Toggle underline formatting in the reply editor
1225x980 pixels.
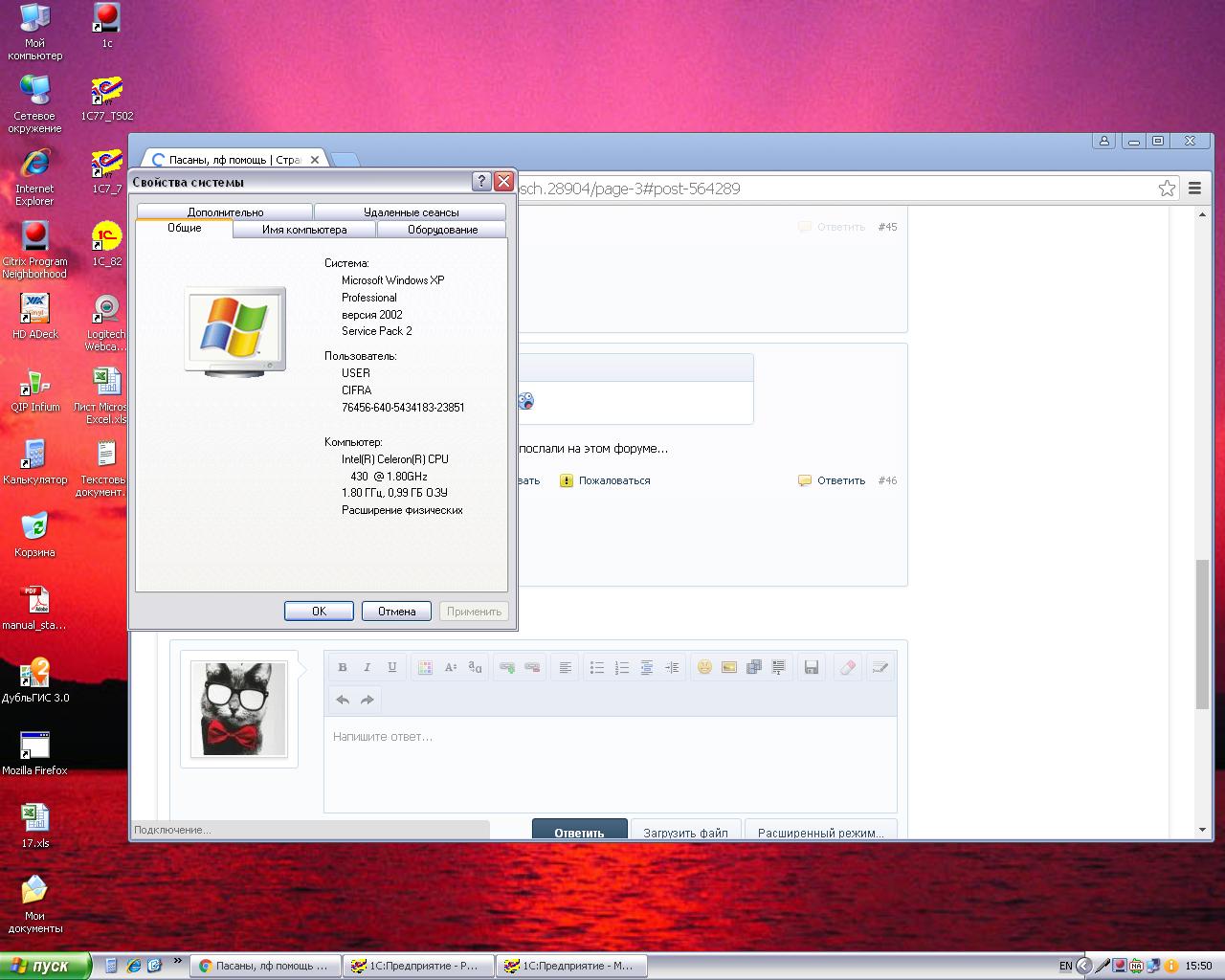392,667
